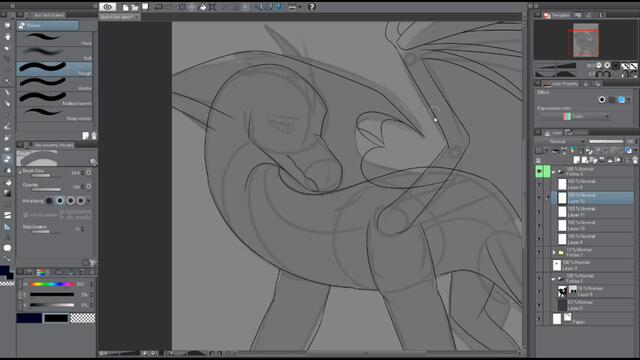The width and height of the screenshot is (640, 360).
Task: Open brush size stepper arrows
Action: (82, 173)
